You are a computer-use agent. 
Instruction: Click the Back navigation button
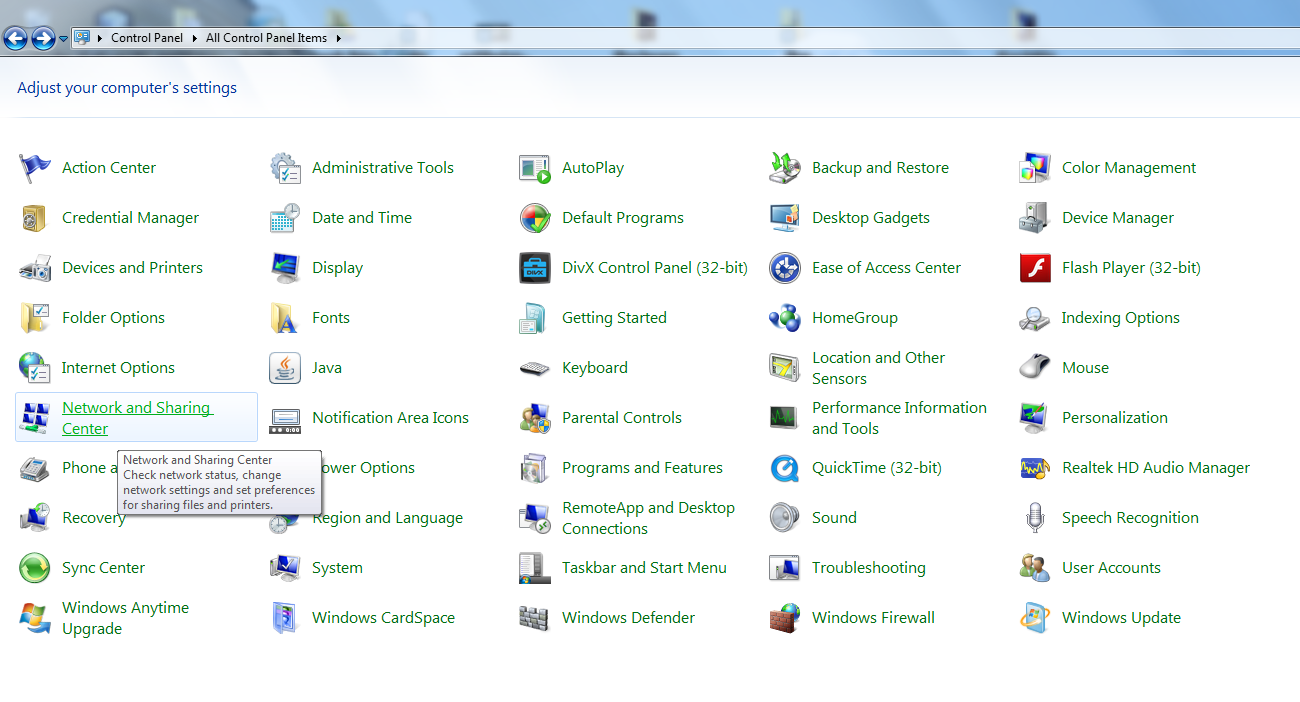tap(16, 39)
